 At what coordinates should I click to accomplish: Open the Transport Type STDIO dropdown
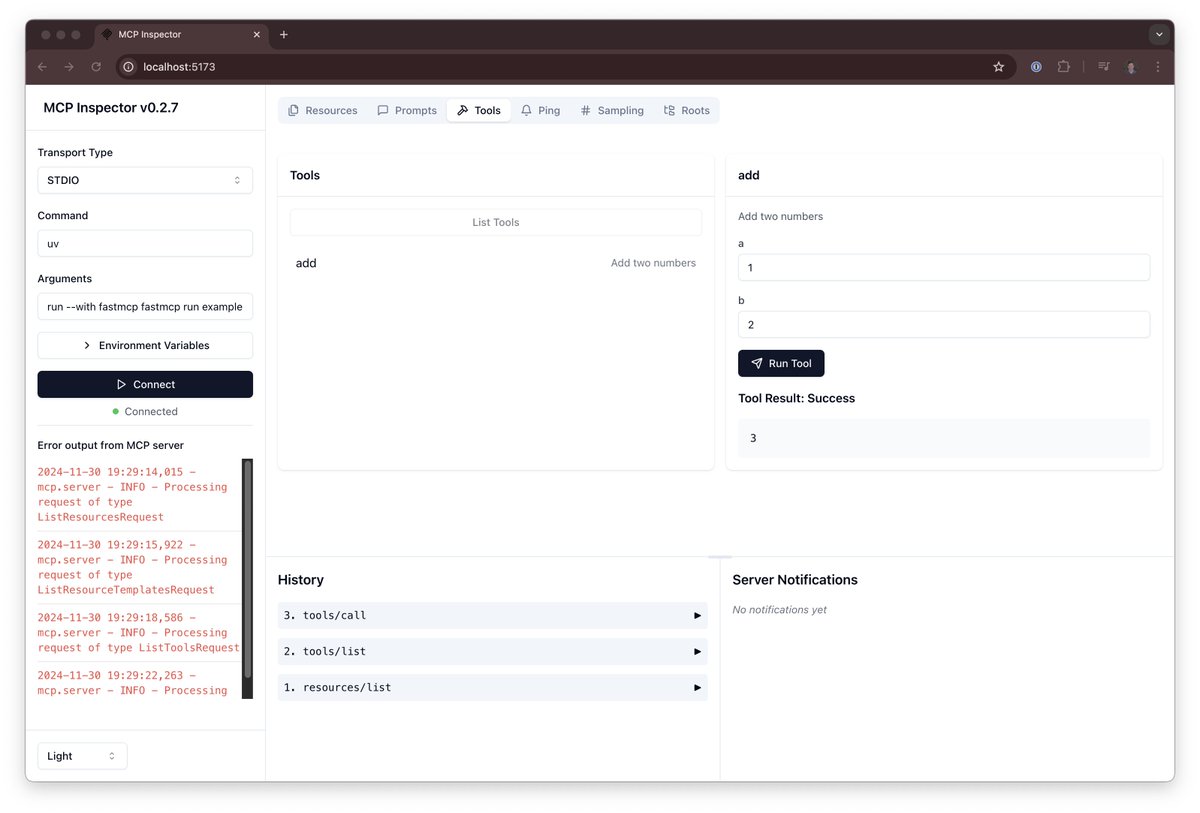point(145,180)
